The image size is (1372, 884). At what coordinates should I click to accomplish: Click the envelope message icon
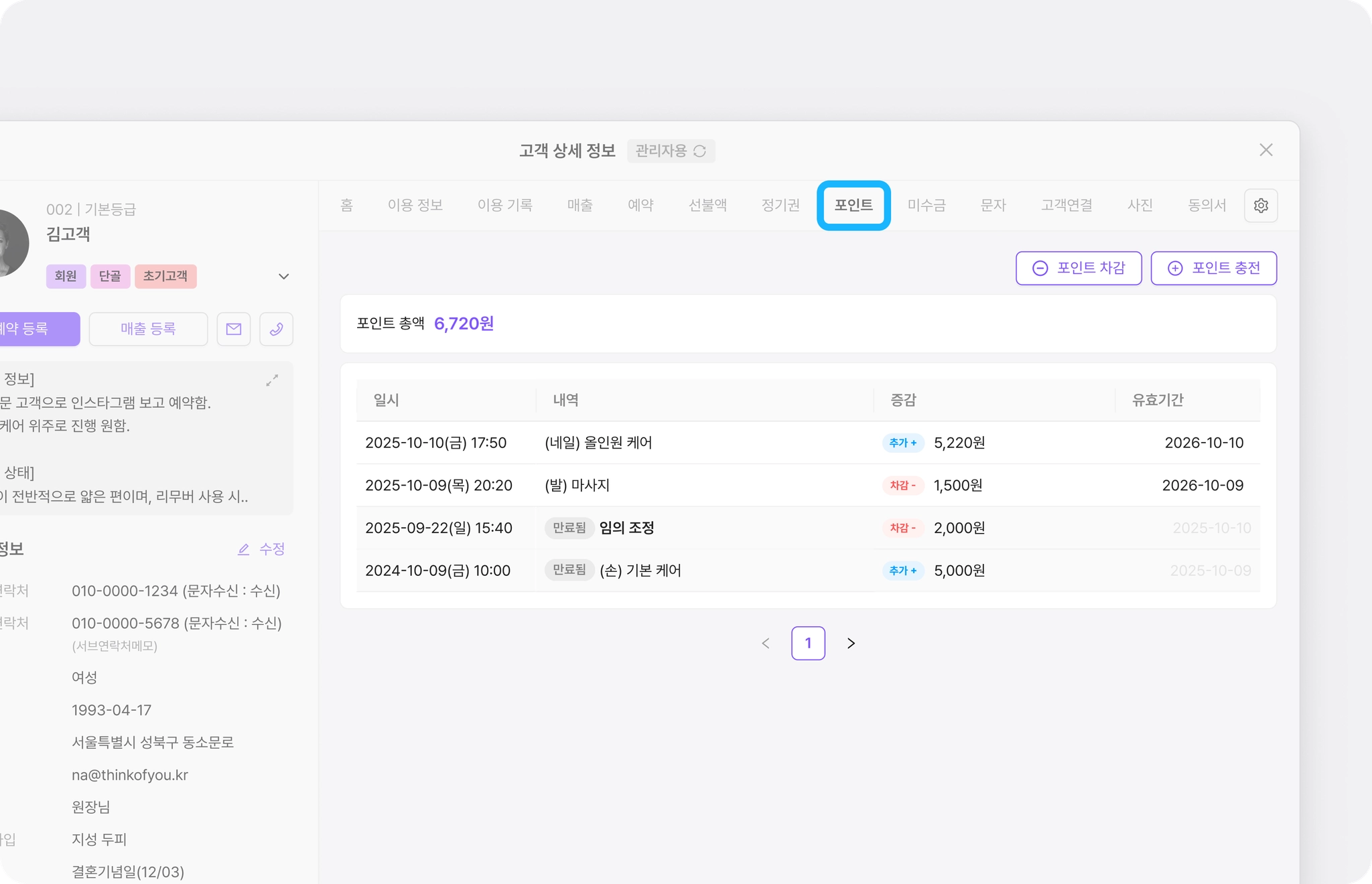[234, 329]
